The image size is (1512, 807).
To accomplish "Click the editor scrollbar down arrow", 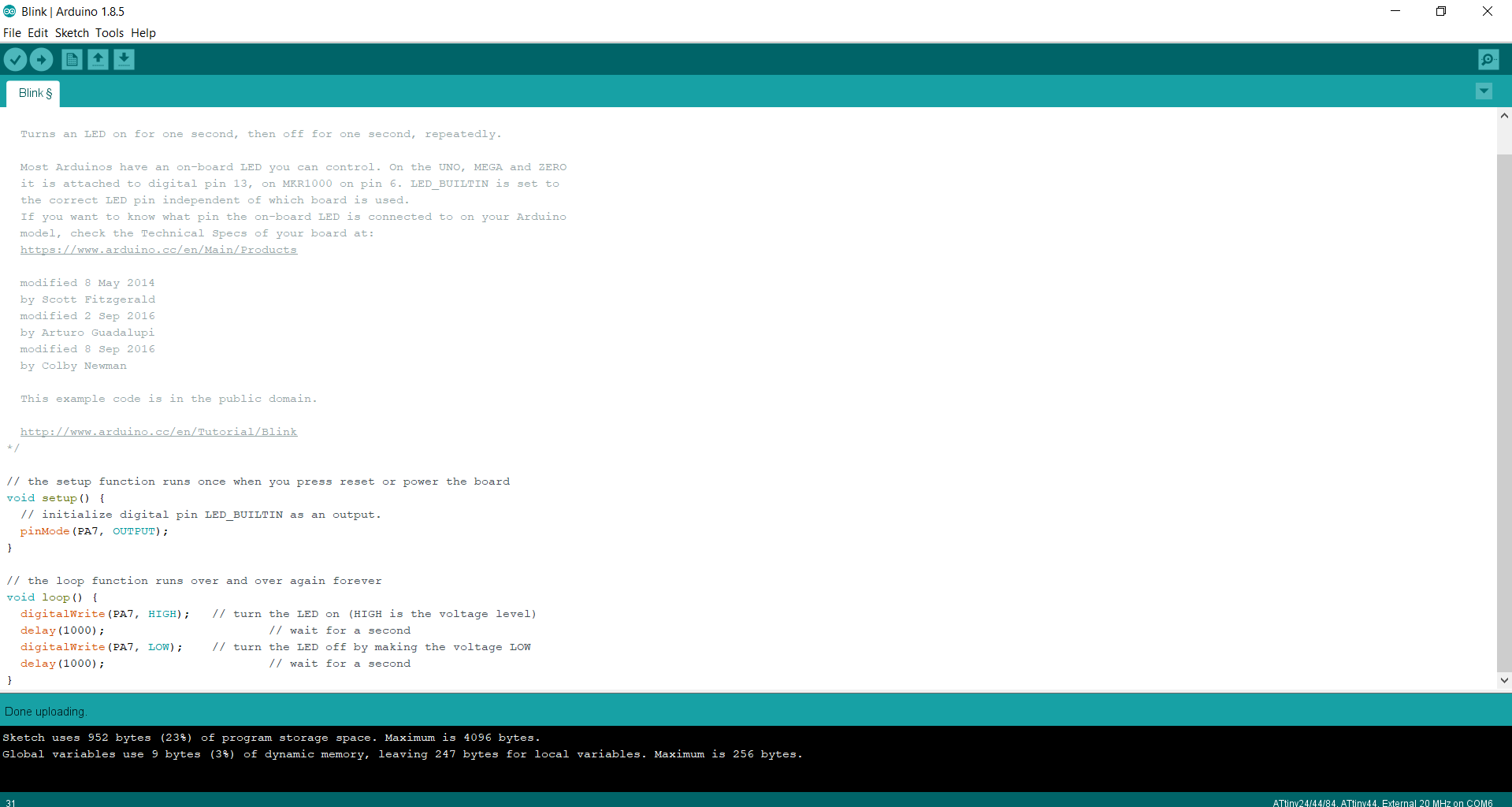I will click(x=1504, y=680).
